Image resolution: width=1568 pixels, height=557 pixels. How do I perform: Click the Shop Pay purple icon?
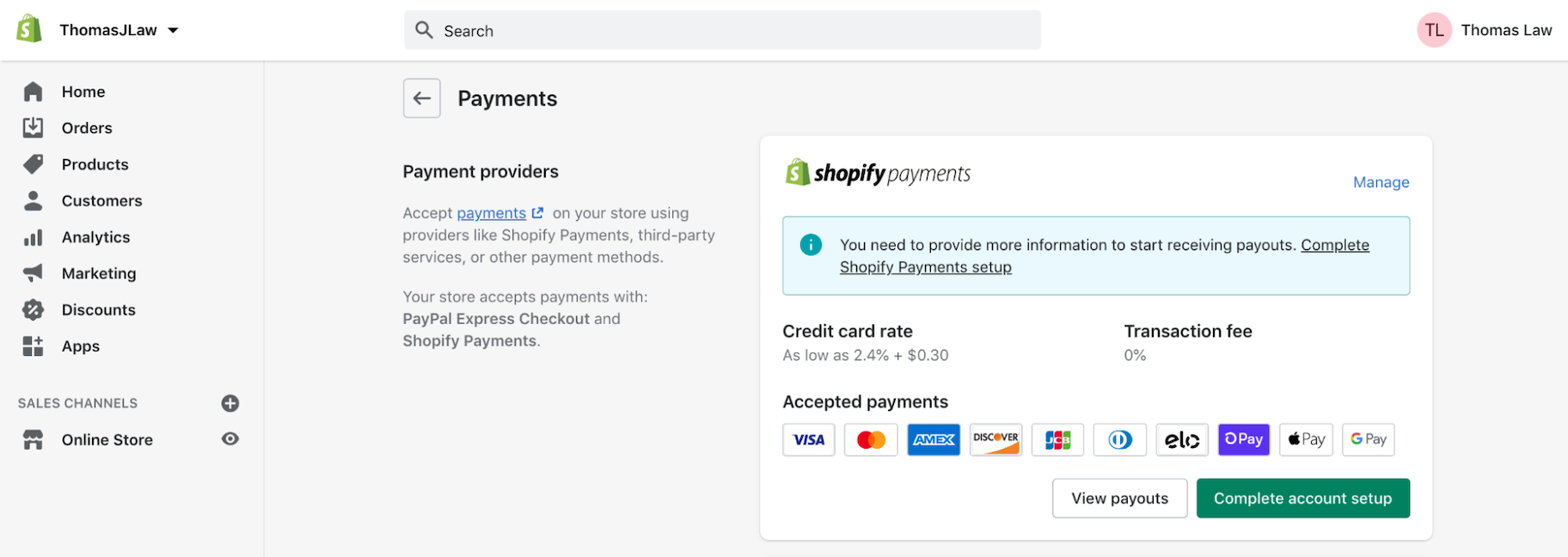[x=1243, y=439]
